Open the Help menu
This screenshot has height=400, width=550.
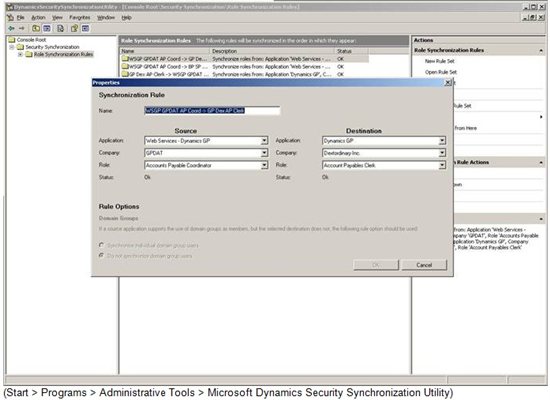[x=126, y=17]
